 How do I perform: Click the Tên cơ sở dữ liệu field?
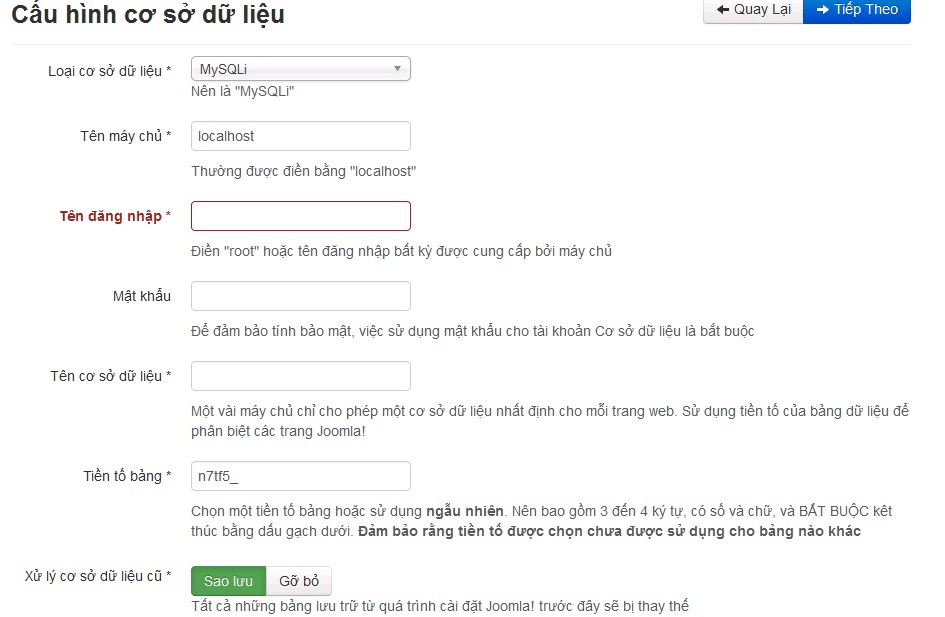300,375
